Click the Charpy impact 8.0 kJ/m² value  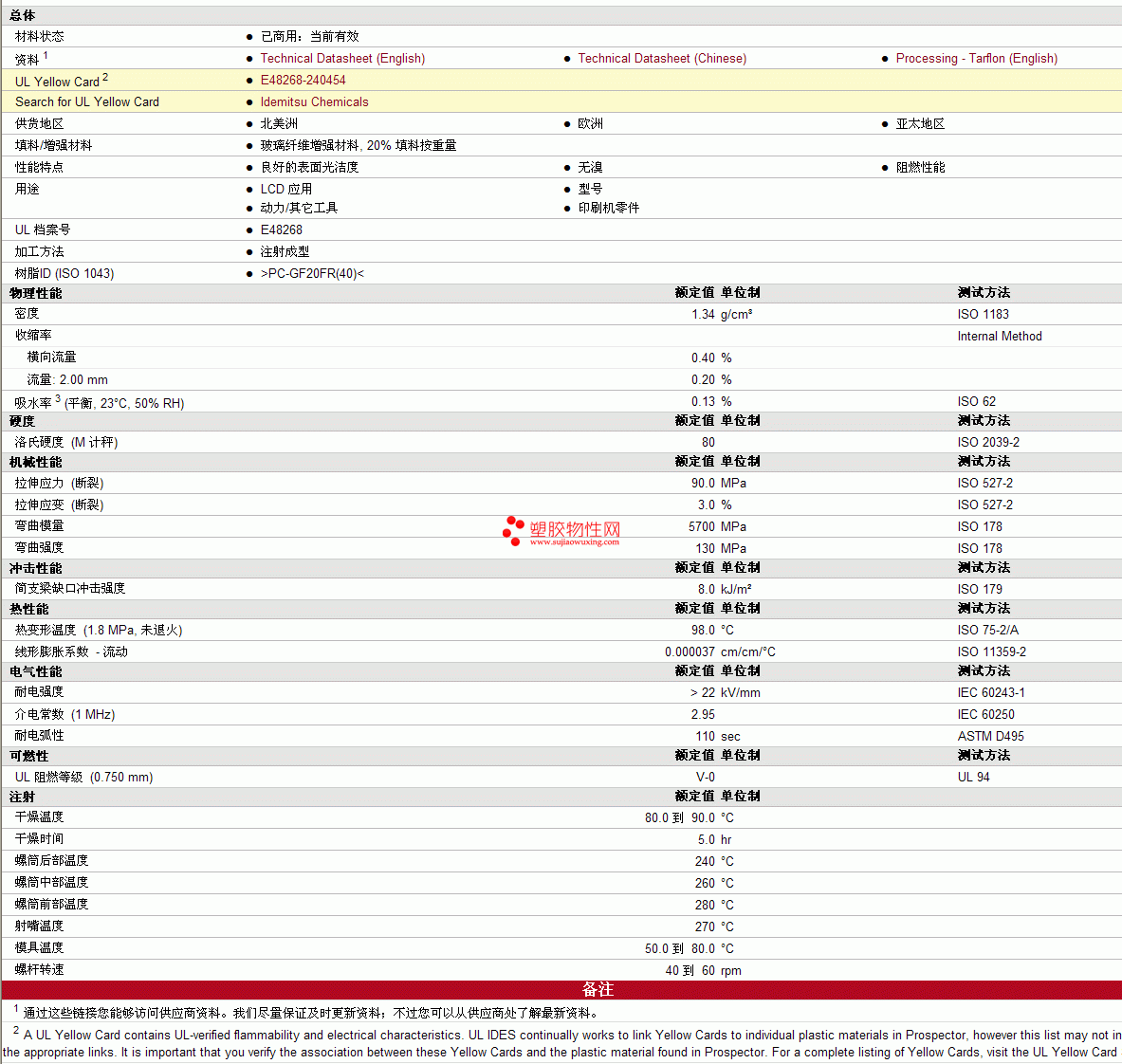[725, 590]
